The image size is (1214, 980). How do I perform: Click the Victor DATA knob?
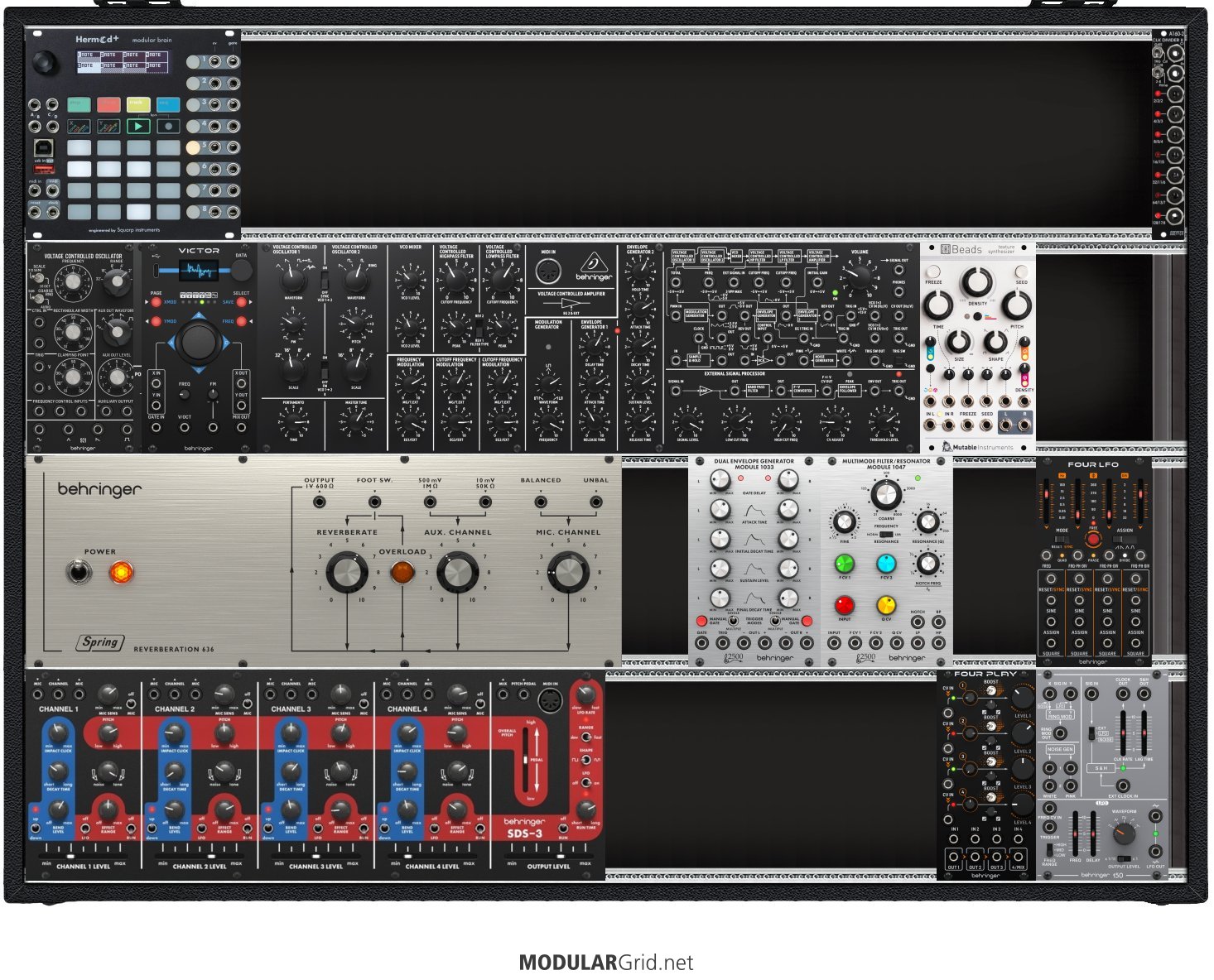(x=241, y=270)
